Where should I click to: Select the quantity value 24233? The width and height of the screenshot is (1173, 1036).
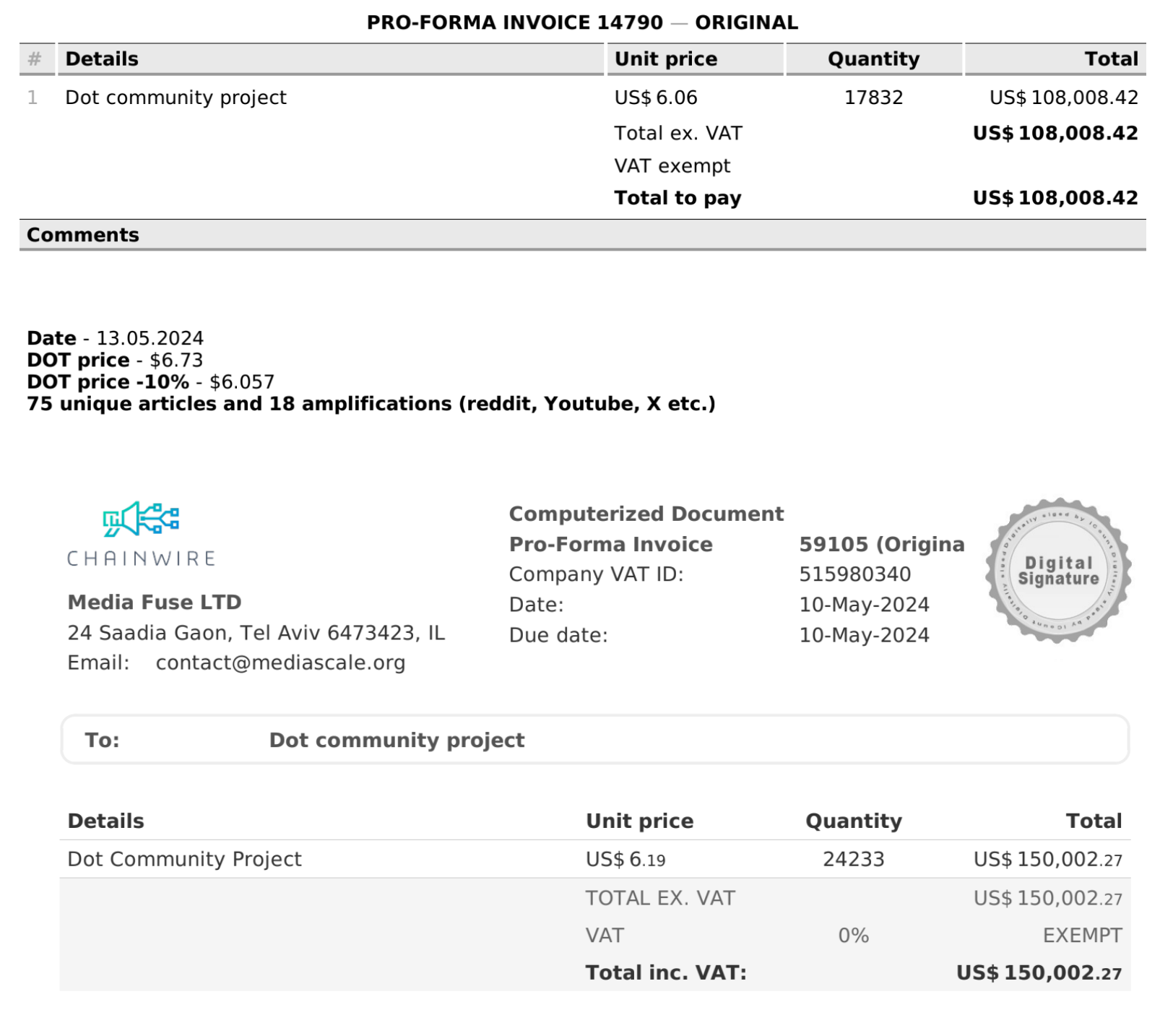point(853,859)
